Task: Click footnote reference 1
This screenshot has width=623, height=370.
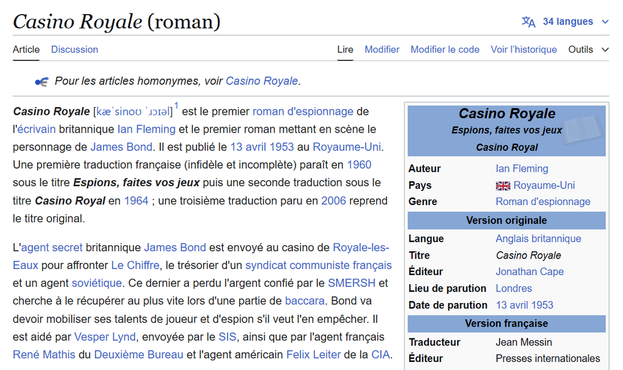Action: pyautogui.click(x=176, y=106)
